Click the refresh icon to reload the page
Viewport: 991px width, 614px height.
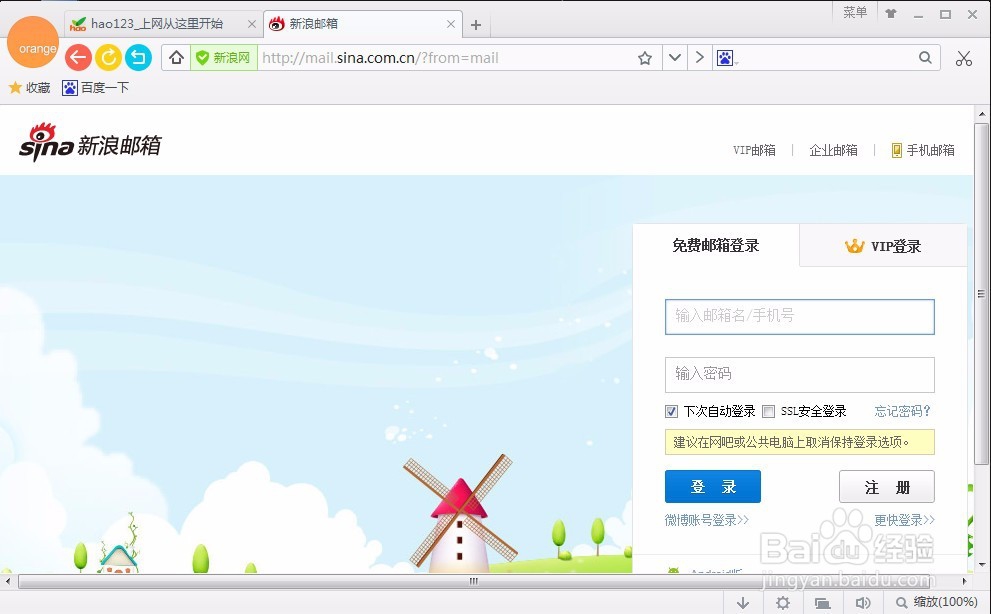tap(108, 57)
